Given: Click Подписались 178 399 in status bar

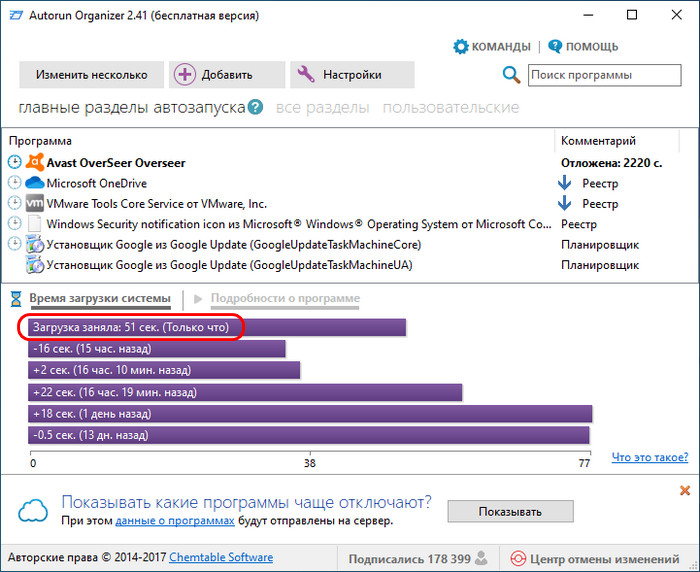Looking at the screenshot, I should click(409, 559).
